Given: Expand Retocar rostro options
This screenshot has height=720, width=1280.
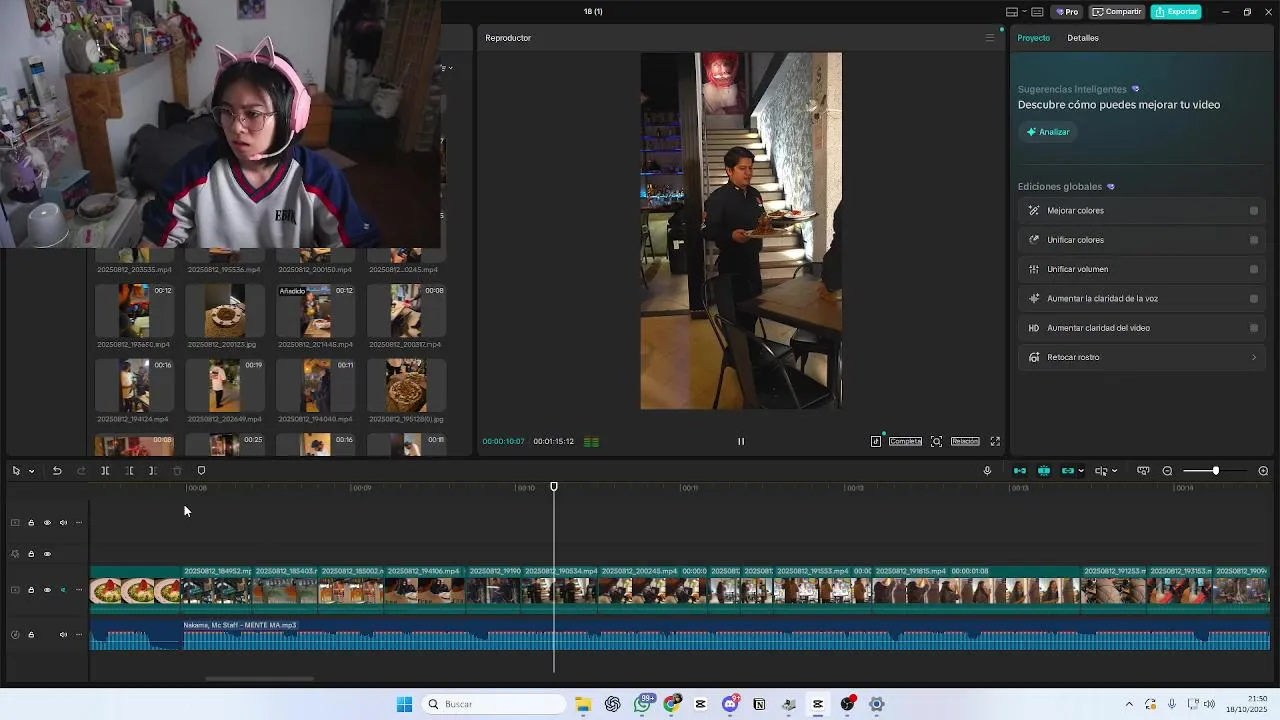Looking at the screenshot, I should point(1254,357).
